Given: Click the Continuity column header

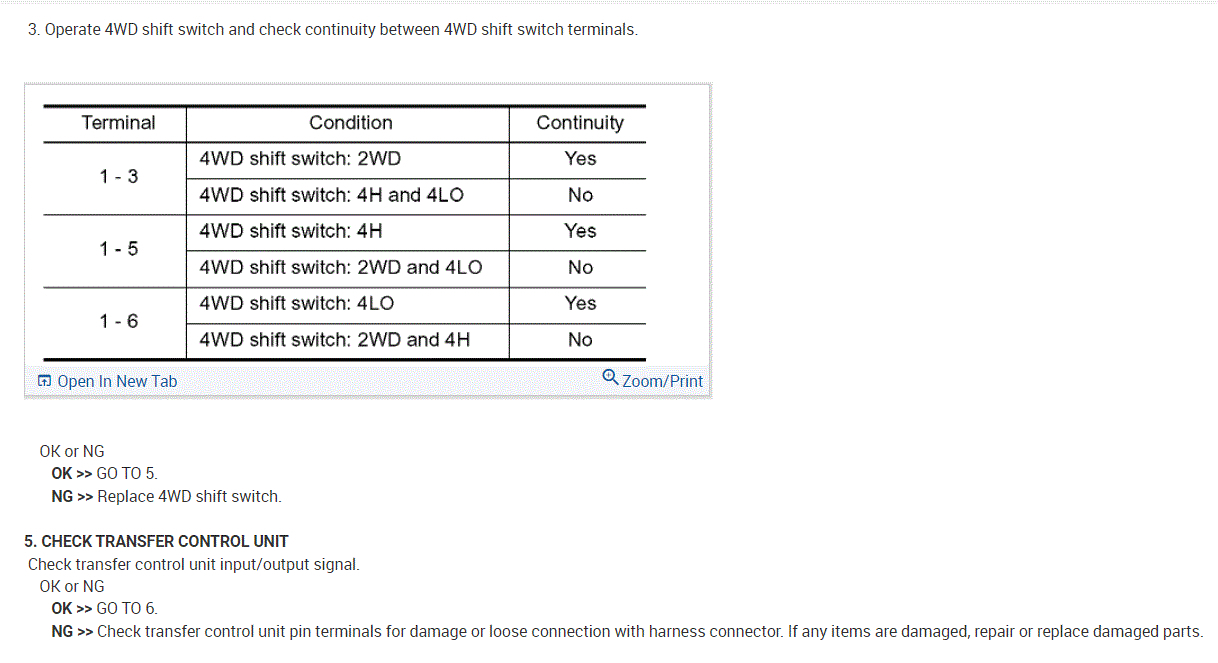Looking at the screenshot, I should click(x=579, y=123).
